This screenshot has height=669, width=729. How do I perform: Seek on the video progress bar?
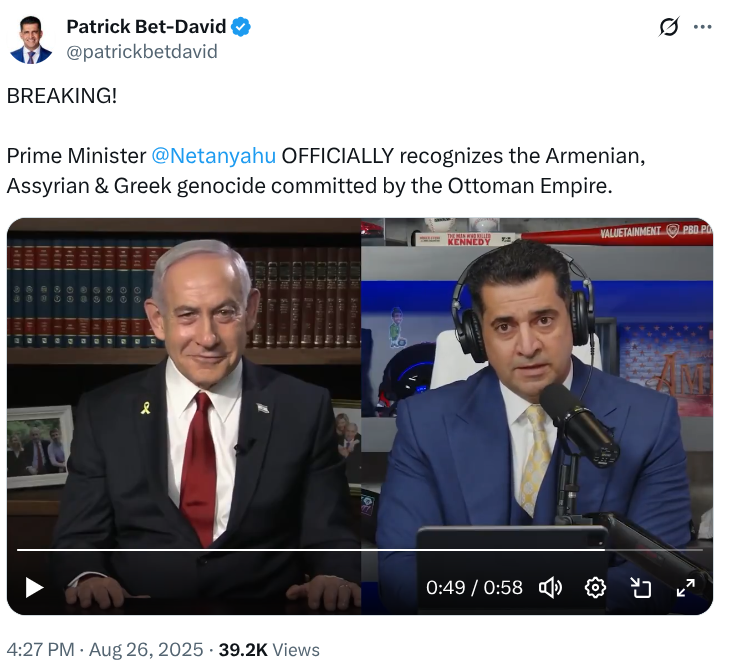[x=360, y=550]
